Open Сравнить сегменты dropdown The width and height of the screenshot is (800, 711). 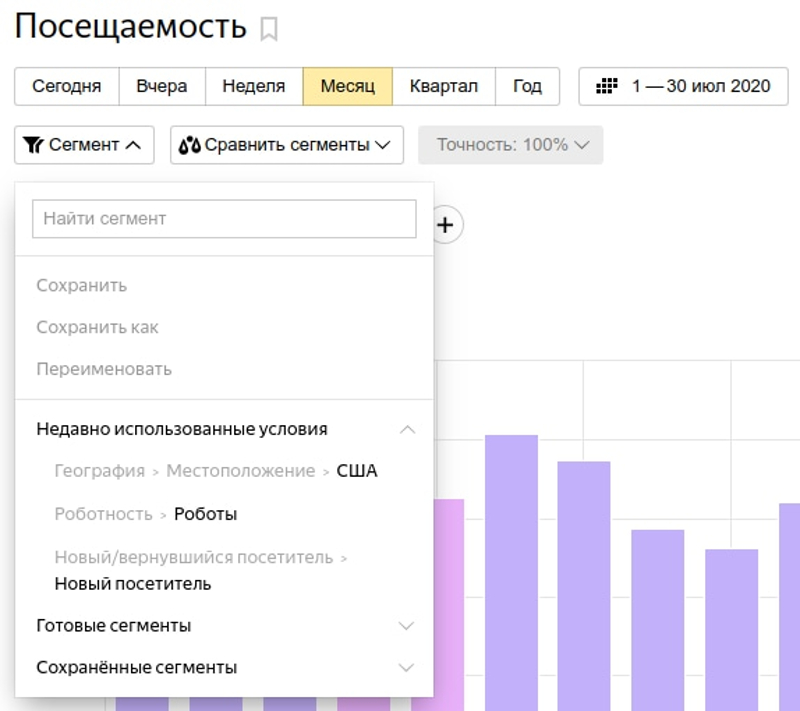(287, 145)
